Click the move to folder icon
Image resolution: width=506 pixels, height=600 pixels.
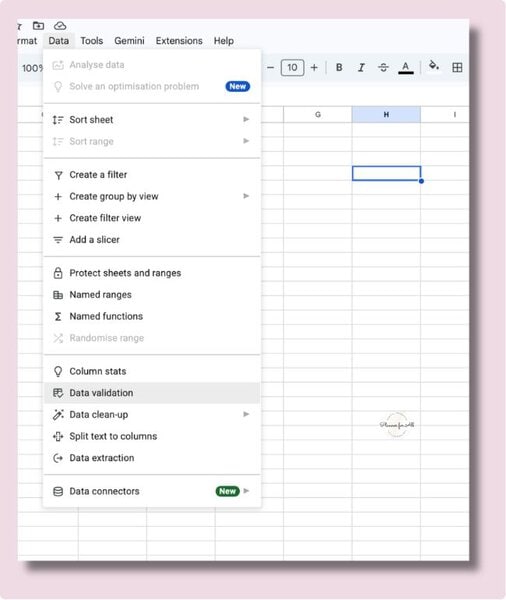[x=38, y=26]
